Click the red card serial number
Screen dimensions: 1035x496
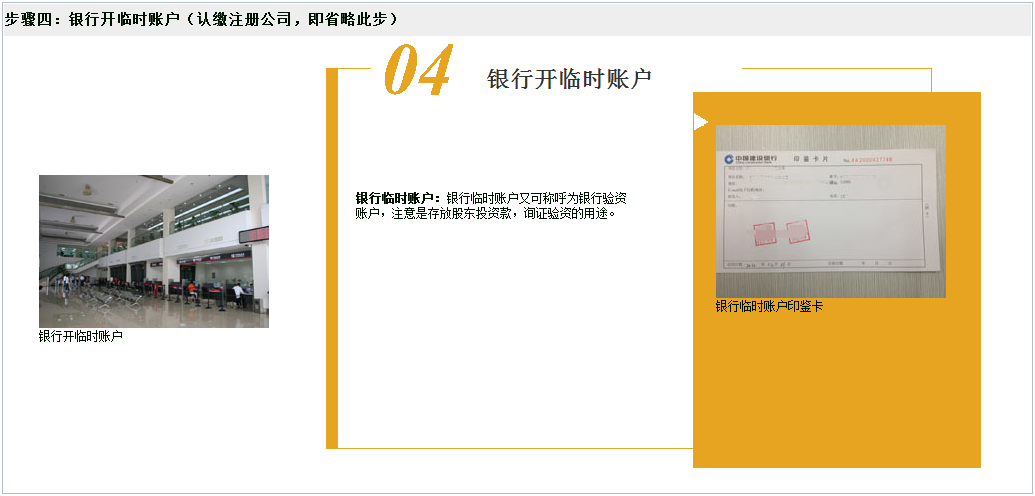[870, 159]
